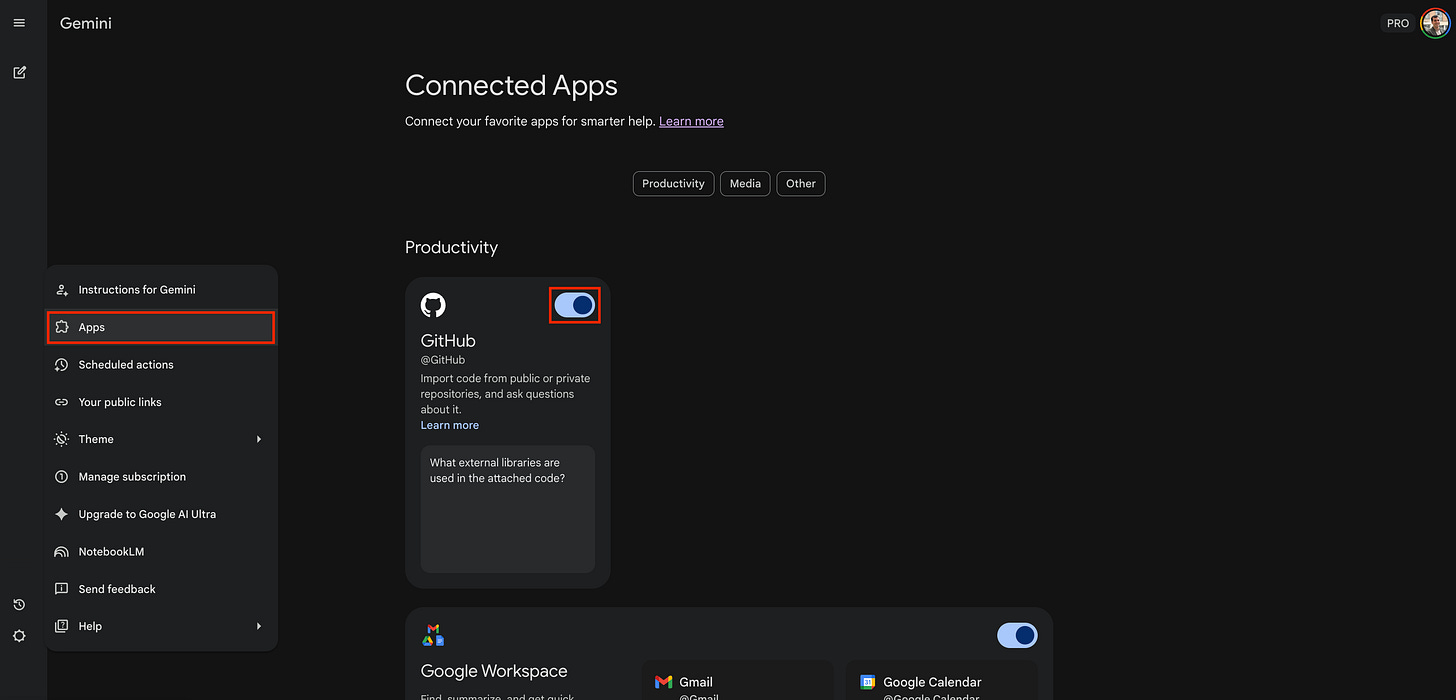Select the Other category filter
The height and width of the screenshot is (700, 1456).
(x=800, y=183)
